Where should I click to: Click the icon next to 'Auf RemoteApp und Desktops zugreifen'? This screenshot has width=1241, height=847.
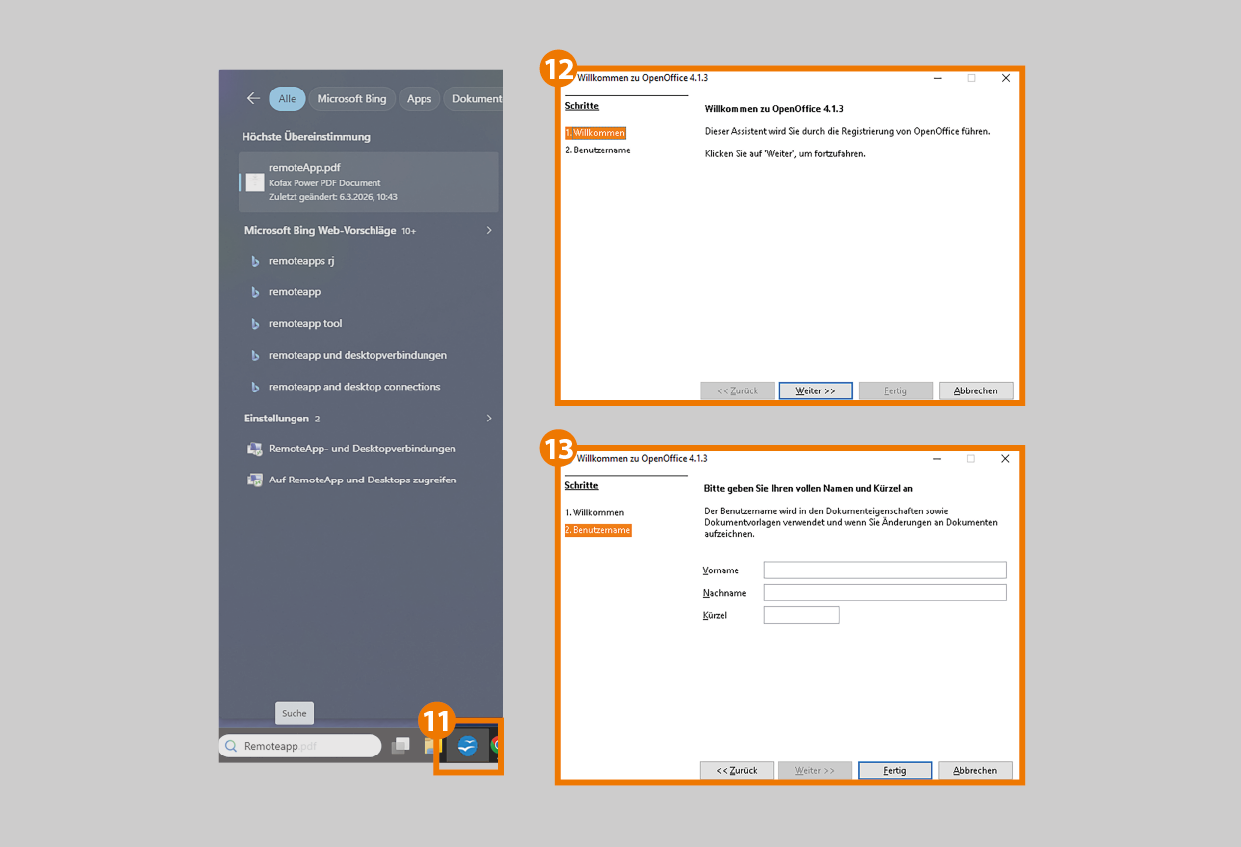255,480
